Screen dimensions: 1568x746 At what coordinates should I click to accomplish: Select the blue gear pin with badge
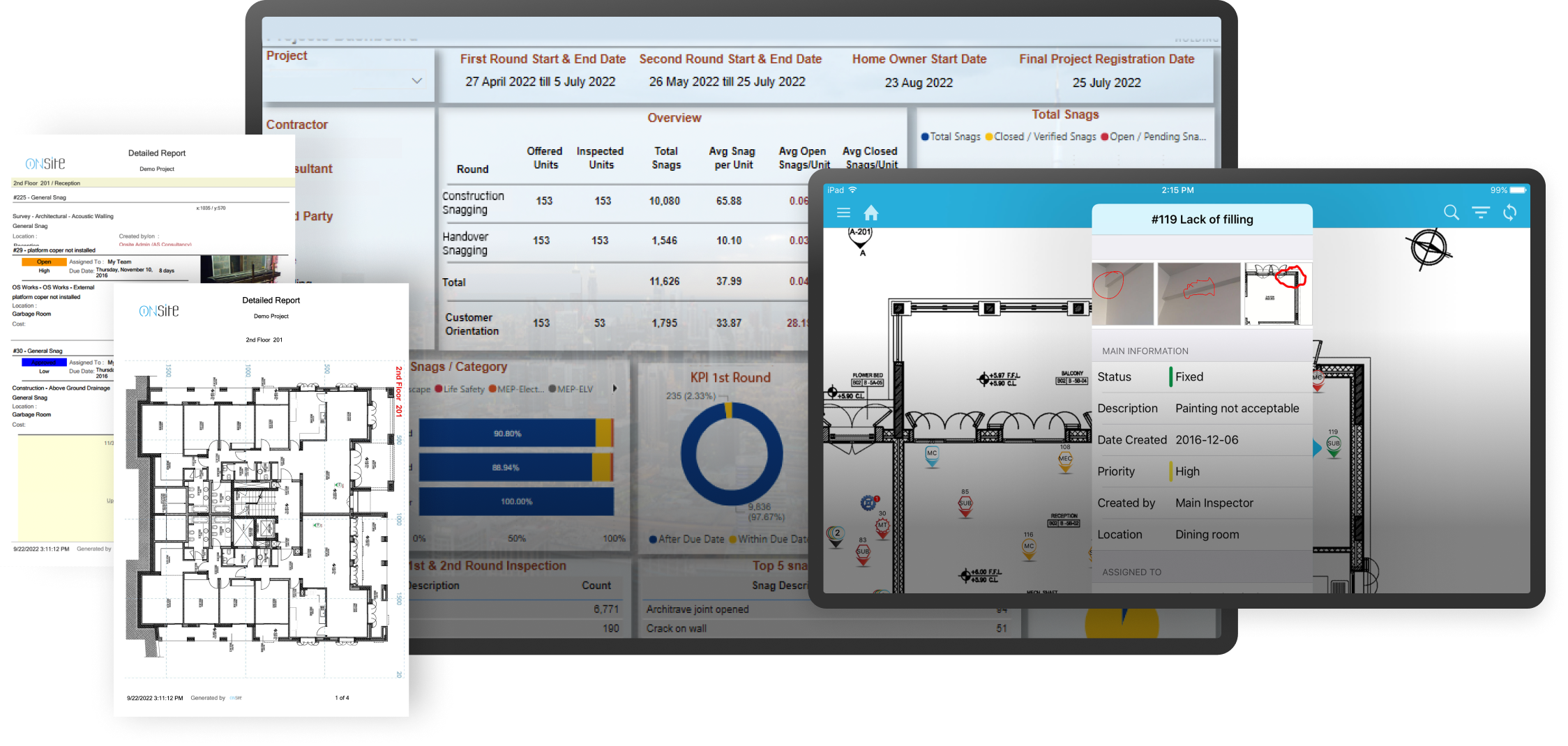(869, 502)
